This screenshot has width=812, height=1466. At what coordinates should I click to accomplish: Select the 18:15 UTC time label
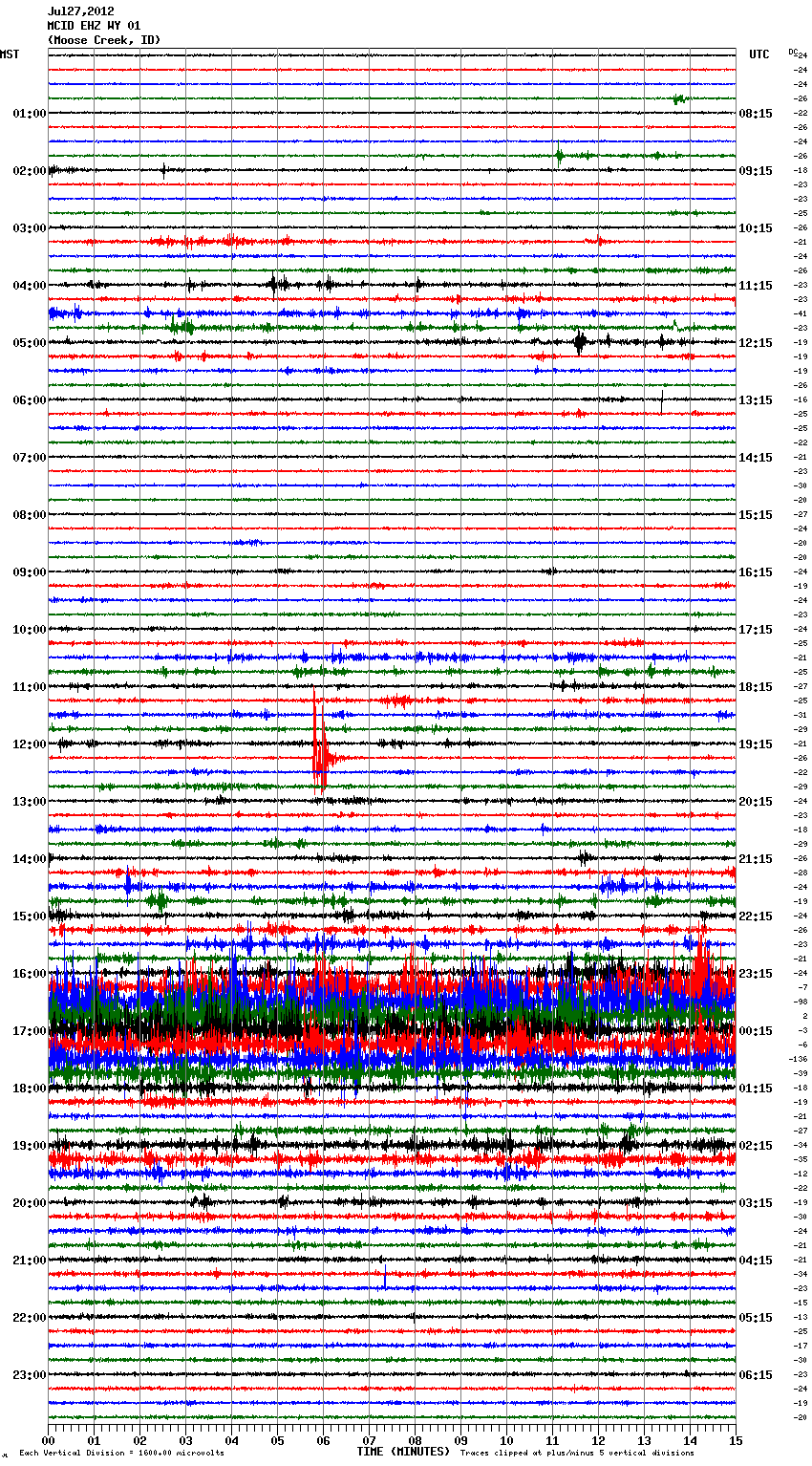756,687
